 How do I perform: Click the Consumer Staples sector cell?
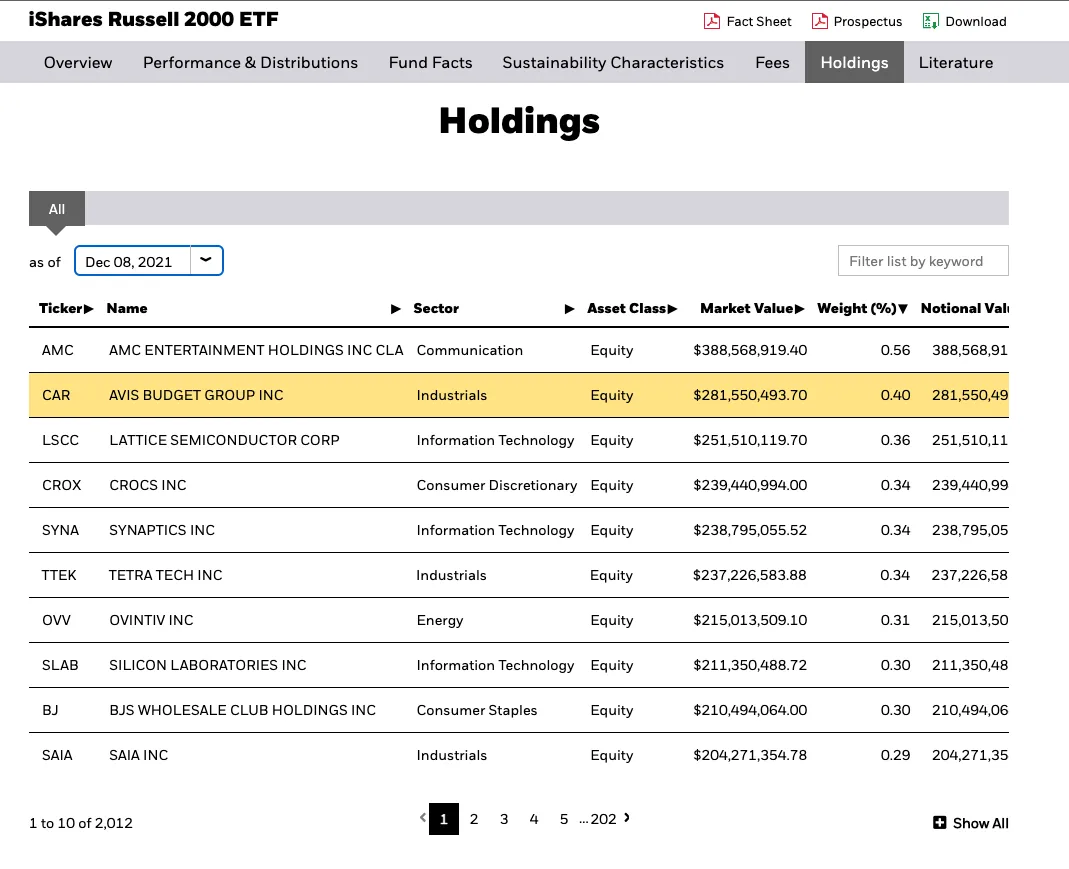click(x=477, y=710)
